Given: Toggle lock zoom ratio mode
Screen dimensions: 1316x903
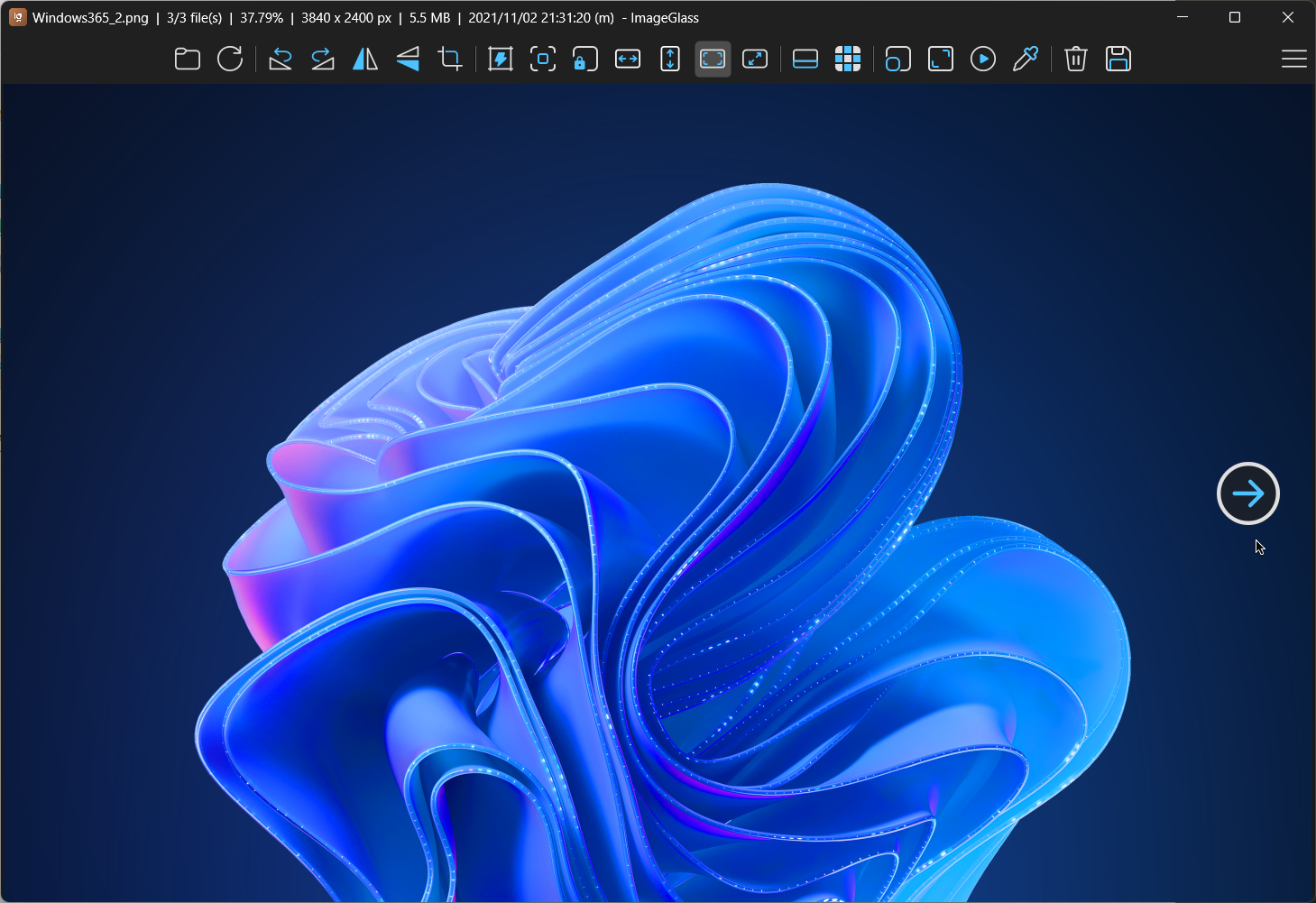Looking at the screenshot, I should [x=585, y=60].
